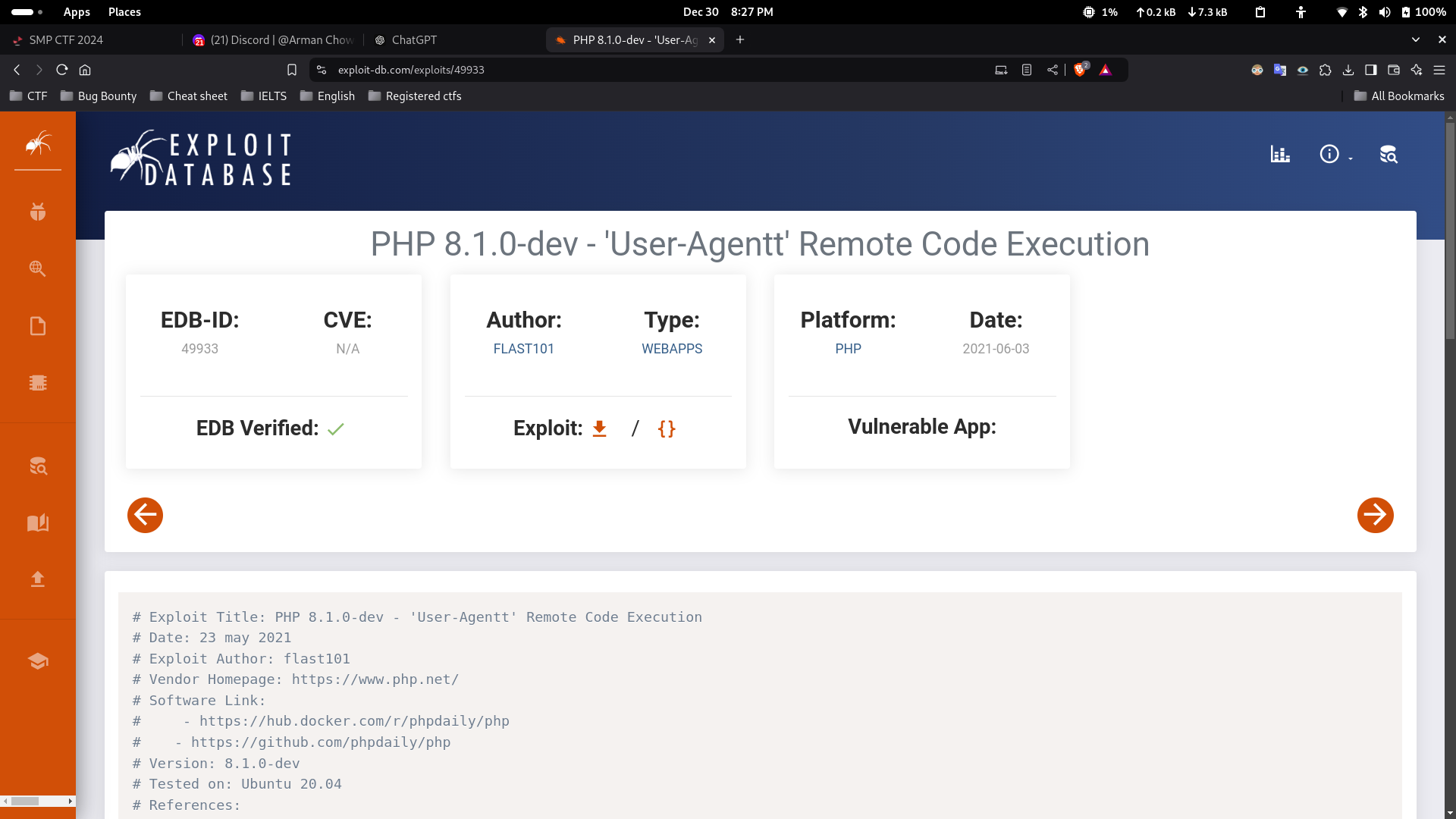
Task: Click the WEBAPPS type link
Action: point(672,349)
